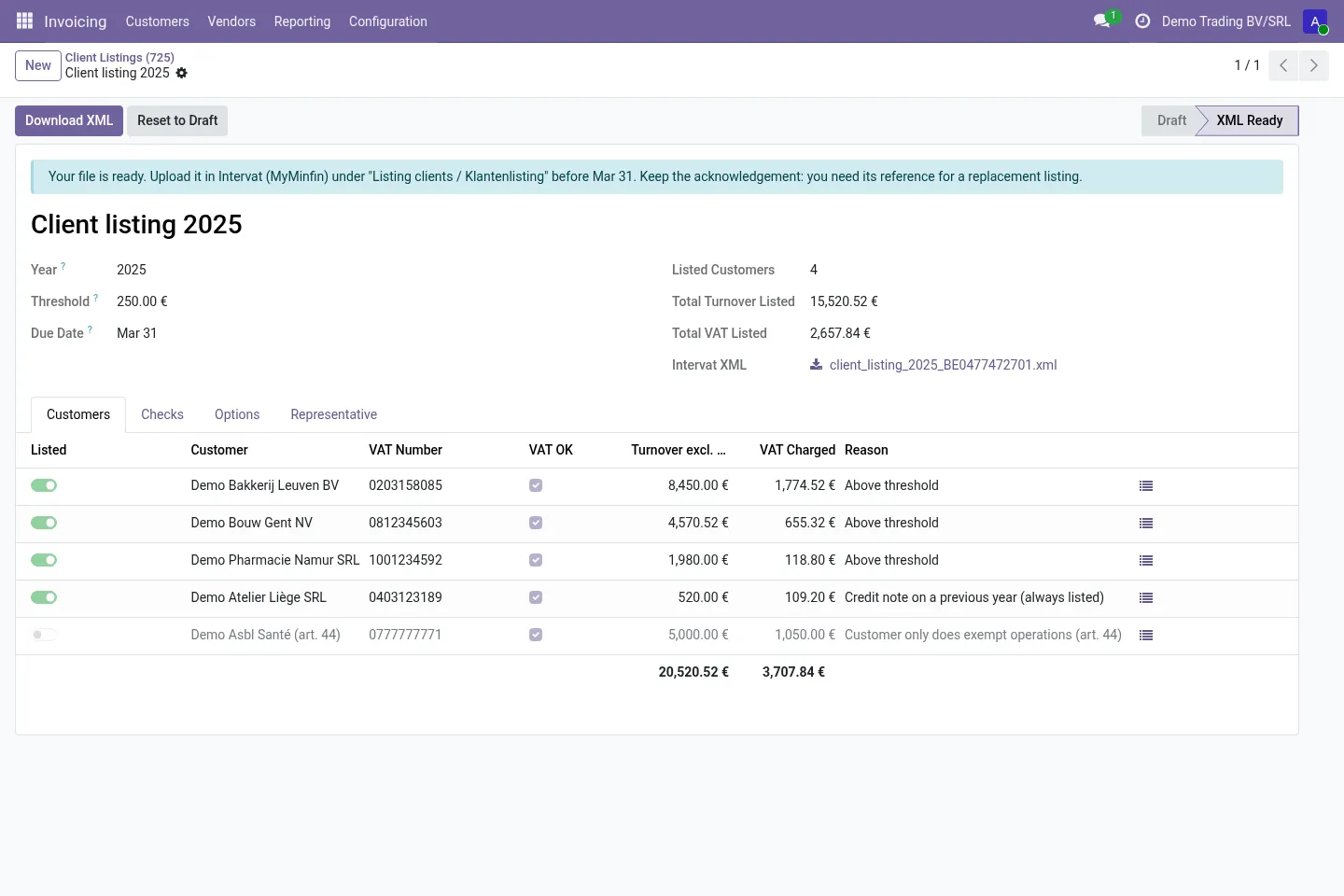The image size is (1344, 896).
Task: Enable Listed switch for Demo Asbl Santé
Action: (x=44, y=635)
